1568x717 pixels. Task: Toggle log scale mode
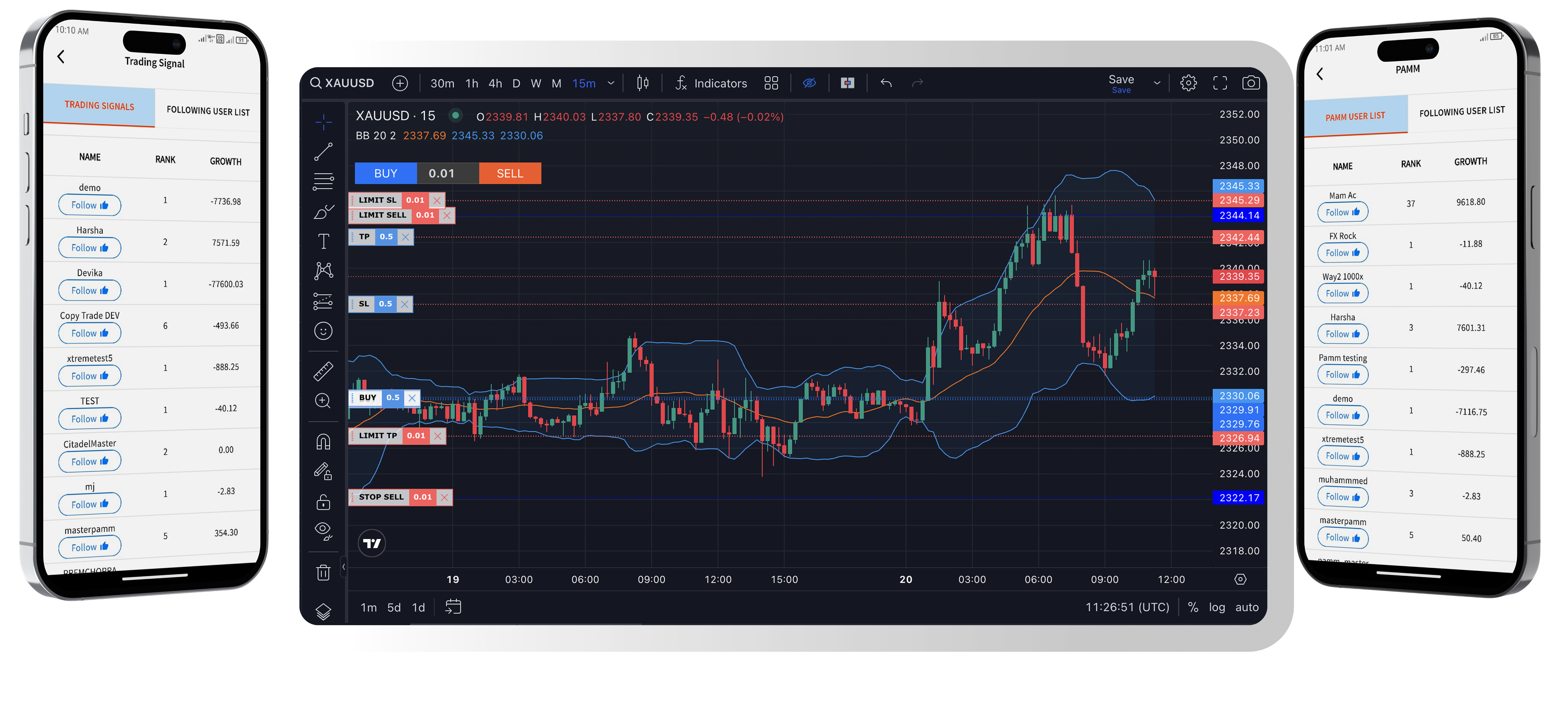(x=1217, y=607)
